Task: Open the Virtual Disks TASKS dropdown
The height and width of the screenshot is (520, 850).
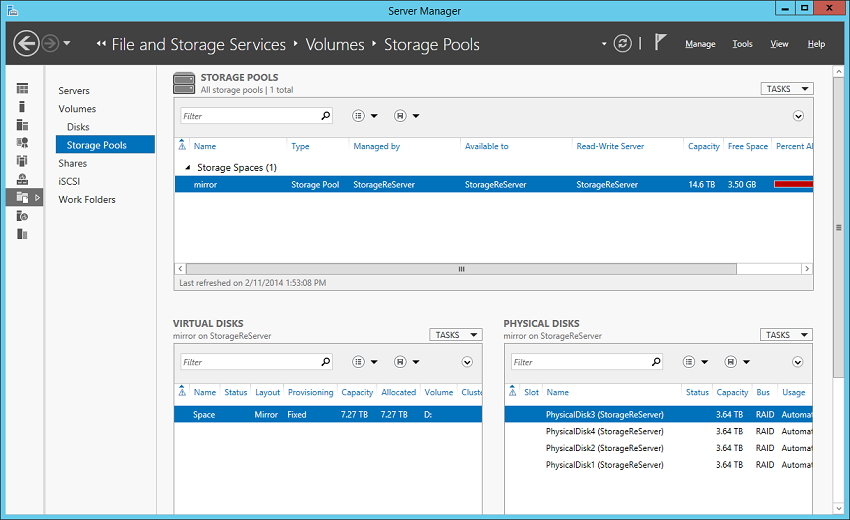Action: 455,335
